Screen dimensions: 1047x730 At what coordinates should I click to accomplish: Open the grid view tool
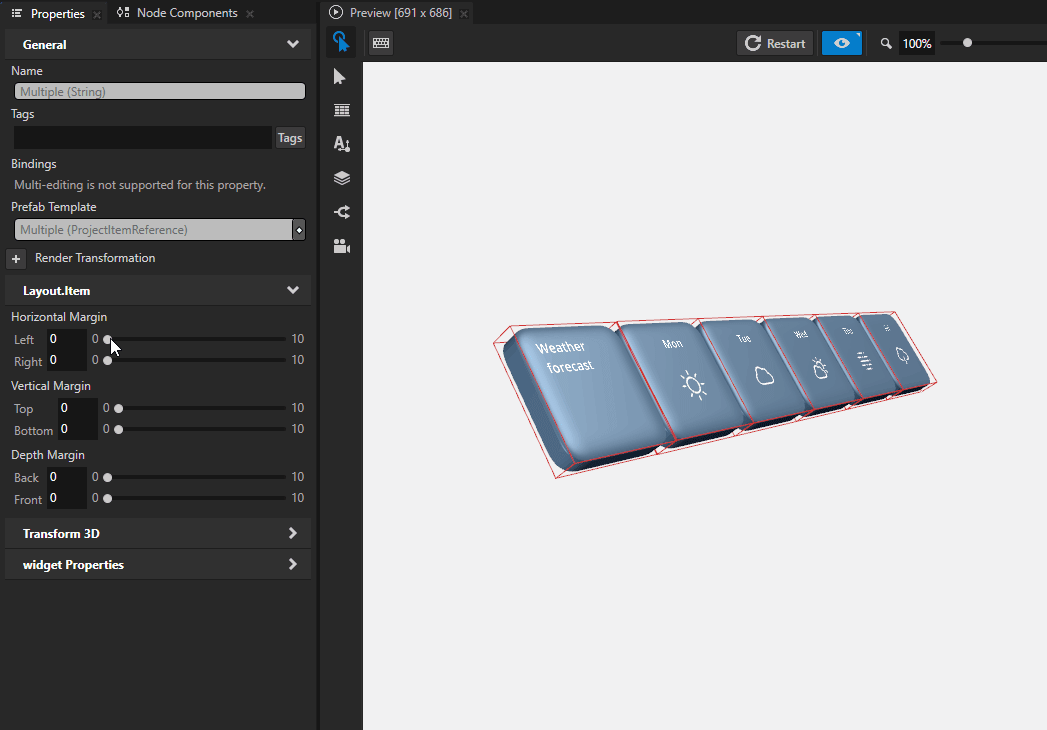(x=341, y=110)
